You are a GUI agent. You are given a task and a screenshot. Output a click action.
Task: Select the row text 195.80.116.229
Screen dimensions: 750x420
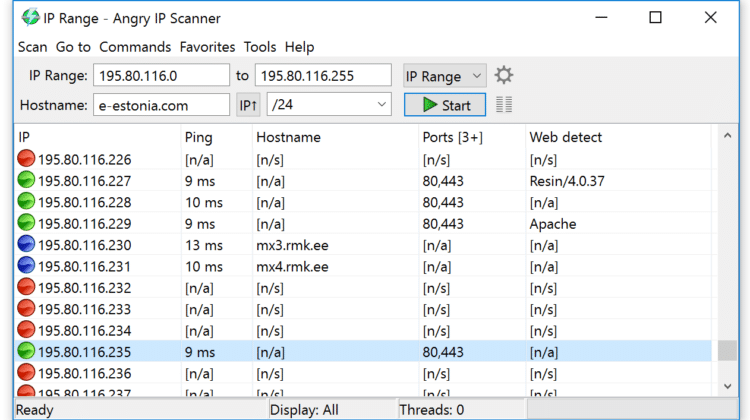point(85,224)
